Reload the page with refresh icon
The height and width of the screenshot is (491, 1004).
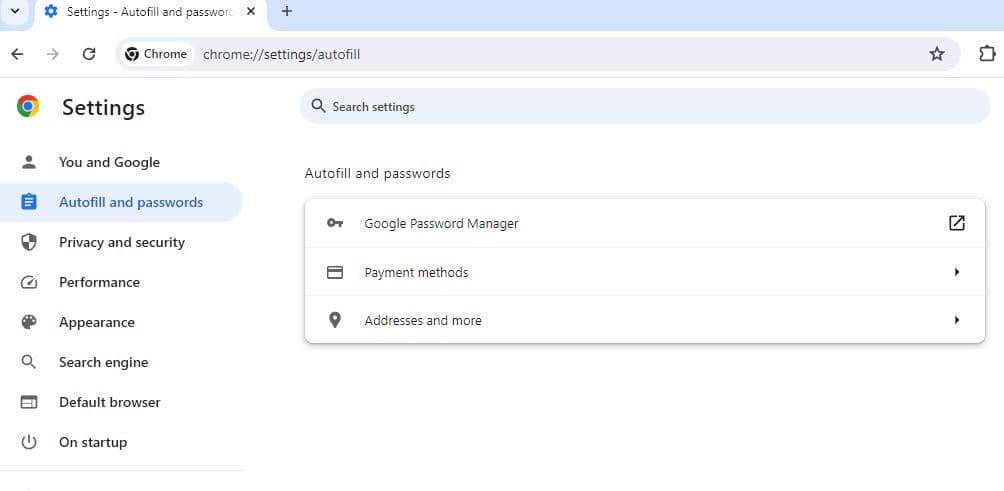click(x=89, y=54)
